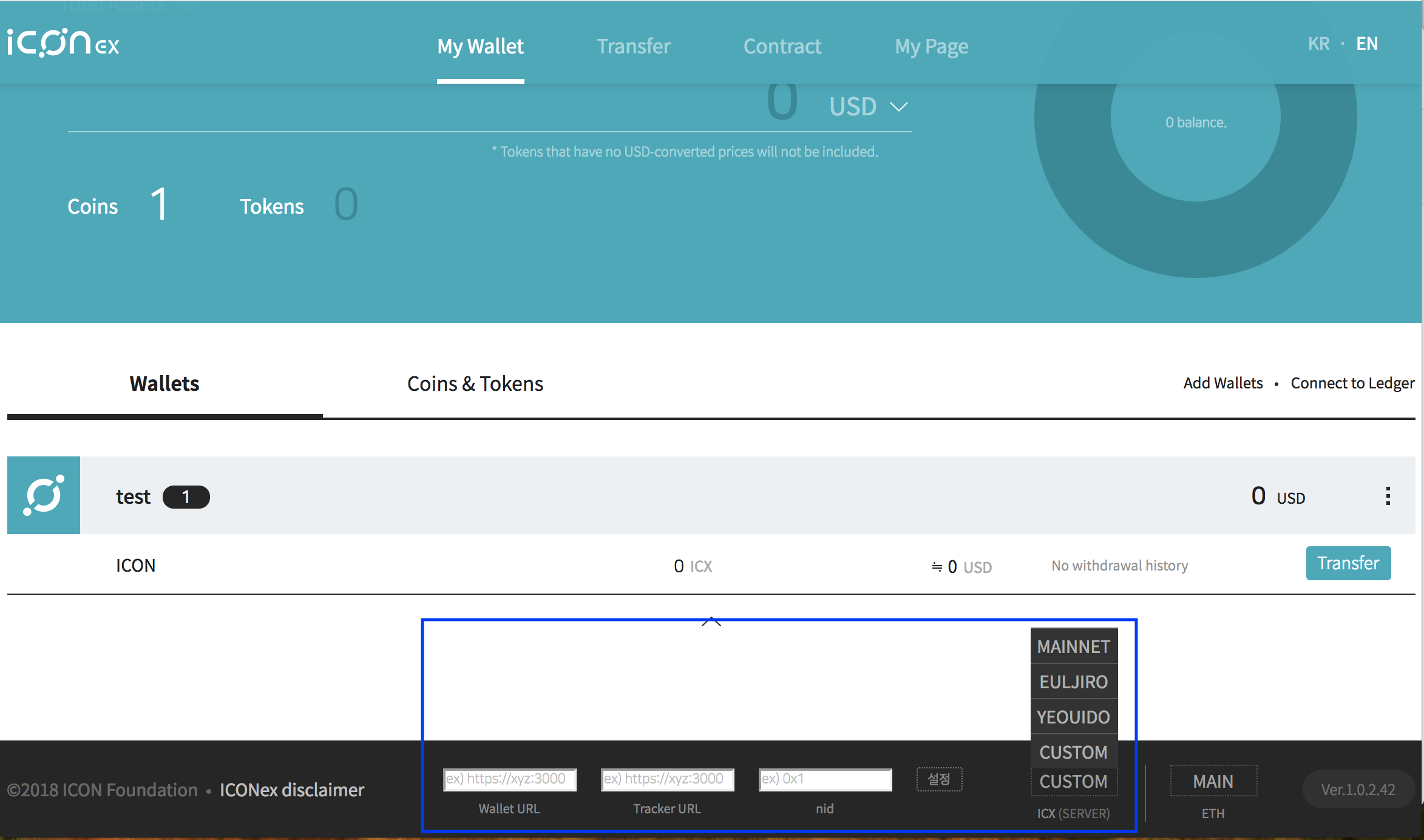Open the test wallet three-dot menu
The height and width of the screenshot is (840, 1424).
(x=1388, y=496)
